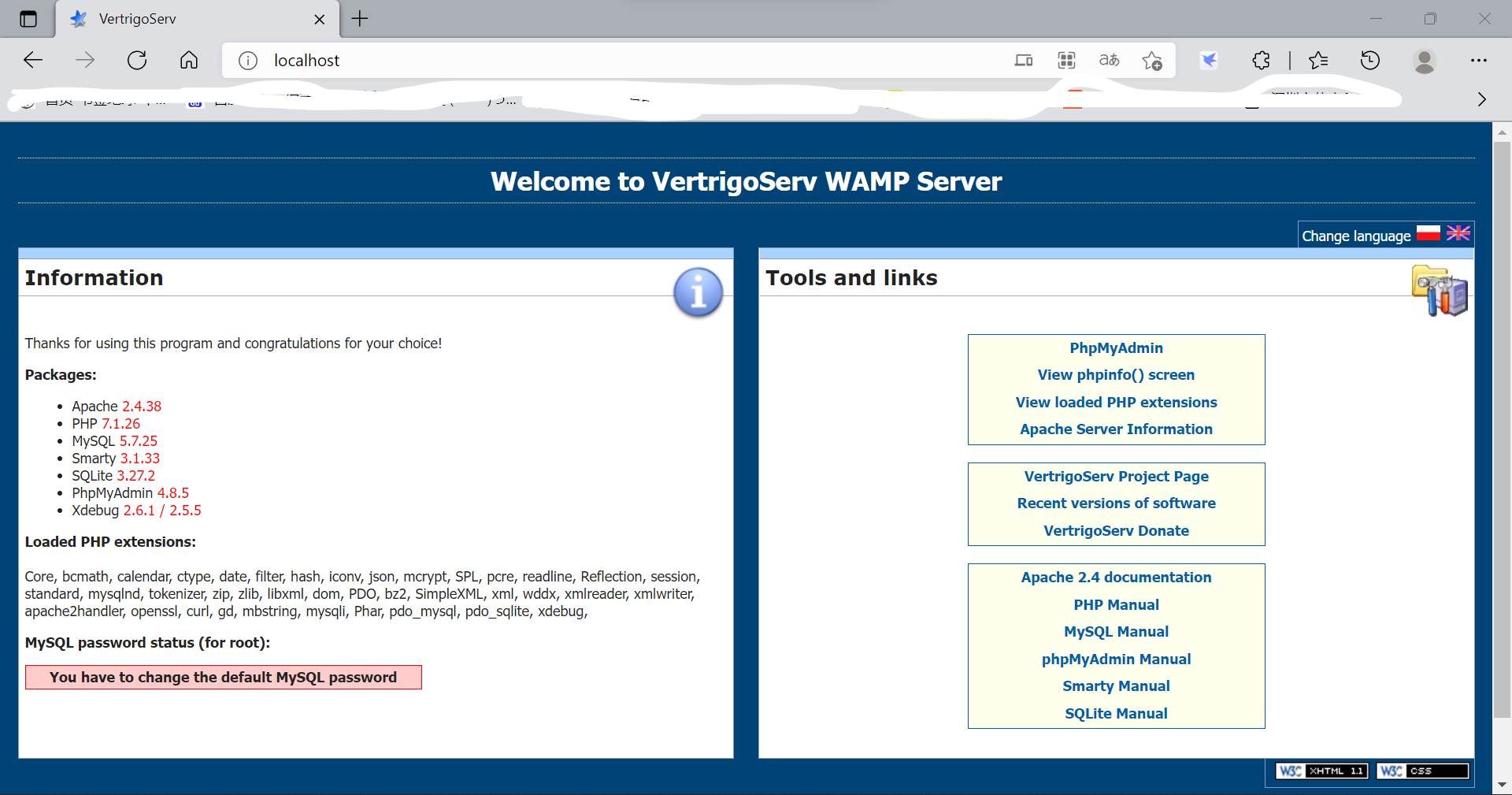Open View phpinfo() screen link

tap(1116, 375)
